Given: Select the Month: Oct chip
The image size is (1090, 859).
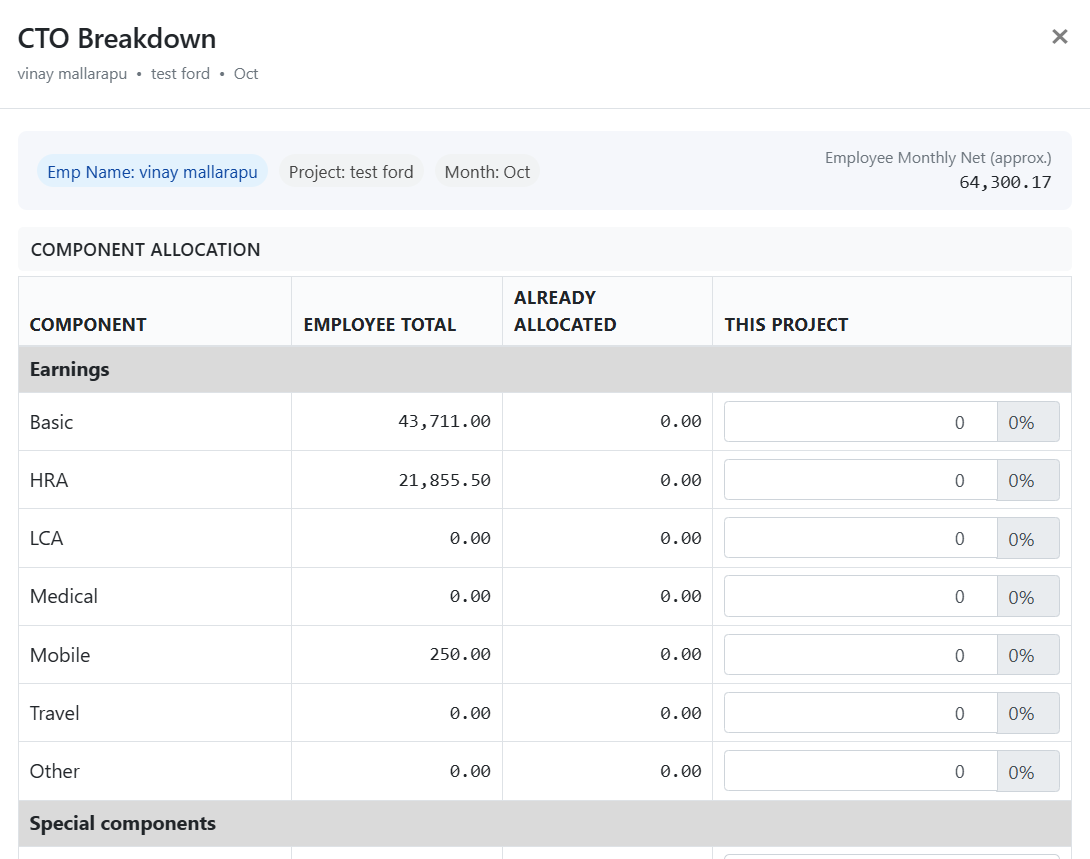Looking at the screenshot, I should coord(487,172).
